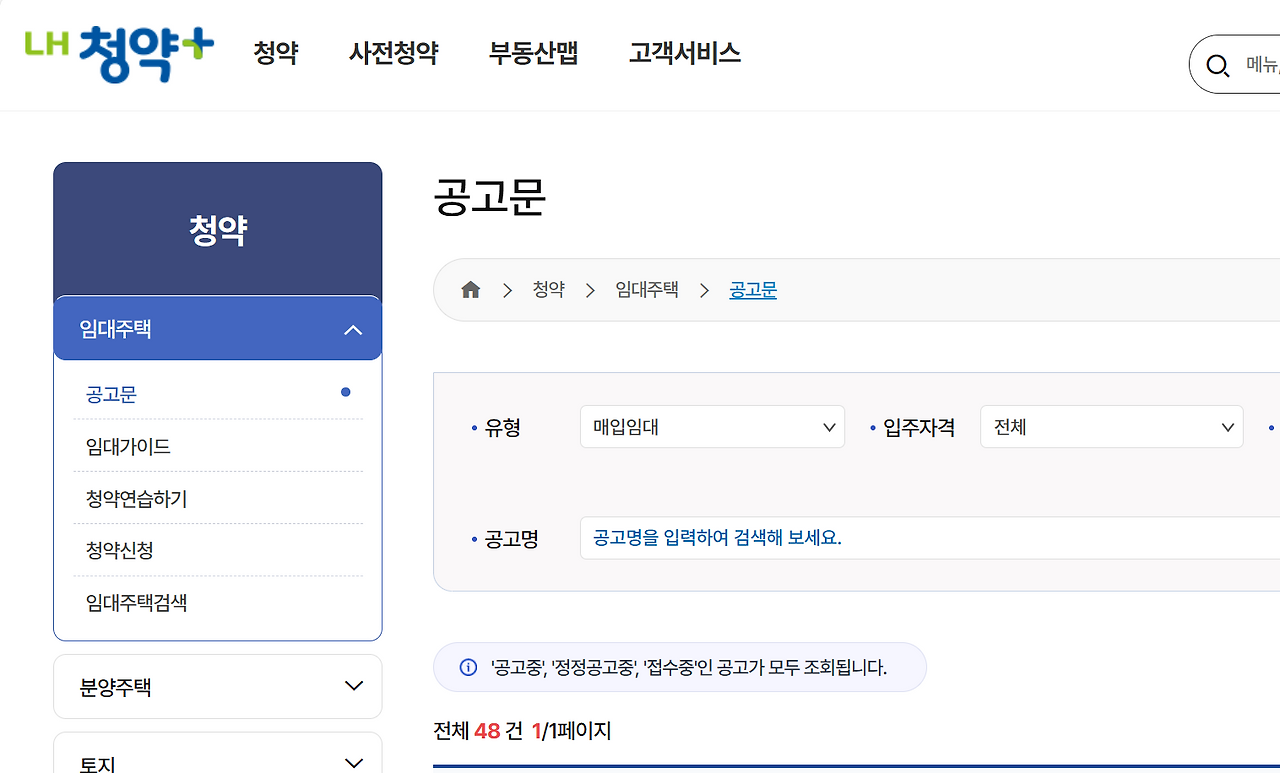Open the 사전청약 top menu

(394, 53)
